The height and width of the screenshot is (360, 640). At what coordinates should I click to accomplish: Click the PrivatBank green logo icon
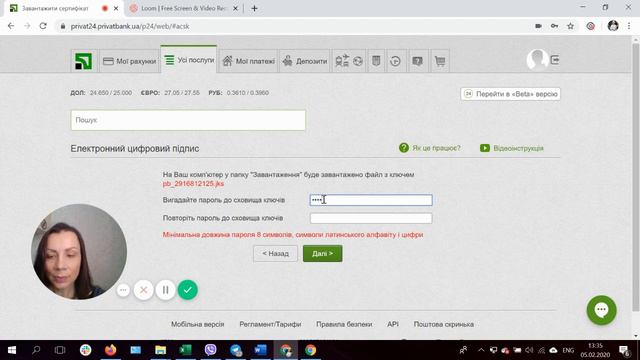pos(84,61)
